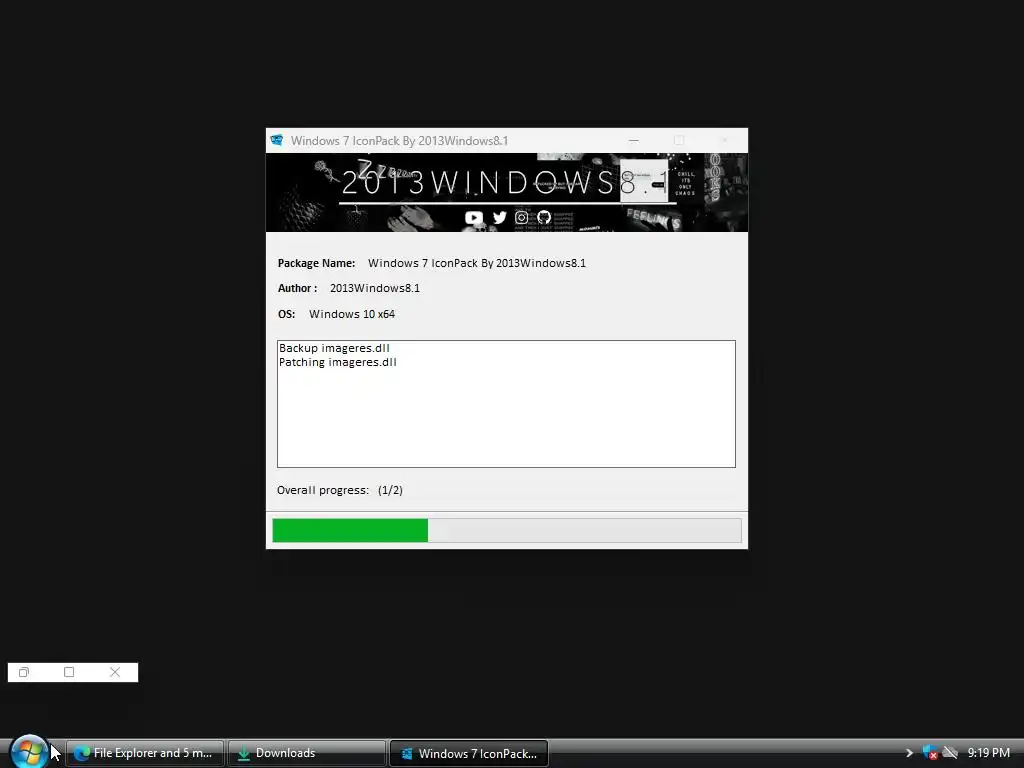Click the 'Overall progress: (1/2)' text
The height and width of the screenshot is (768, 1024).
[x=340, y=490]
